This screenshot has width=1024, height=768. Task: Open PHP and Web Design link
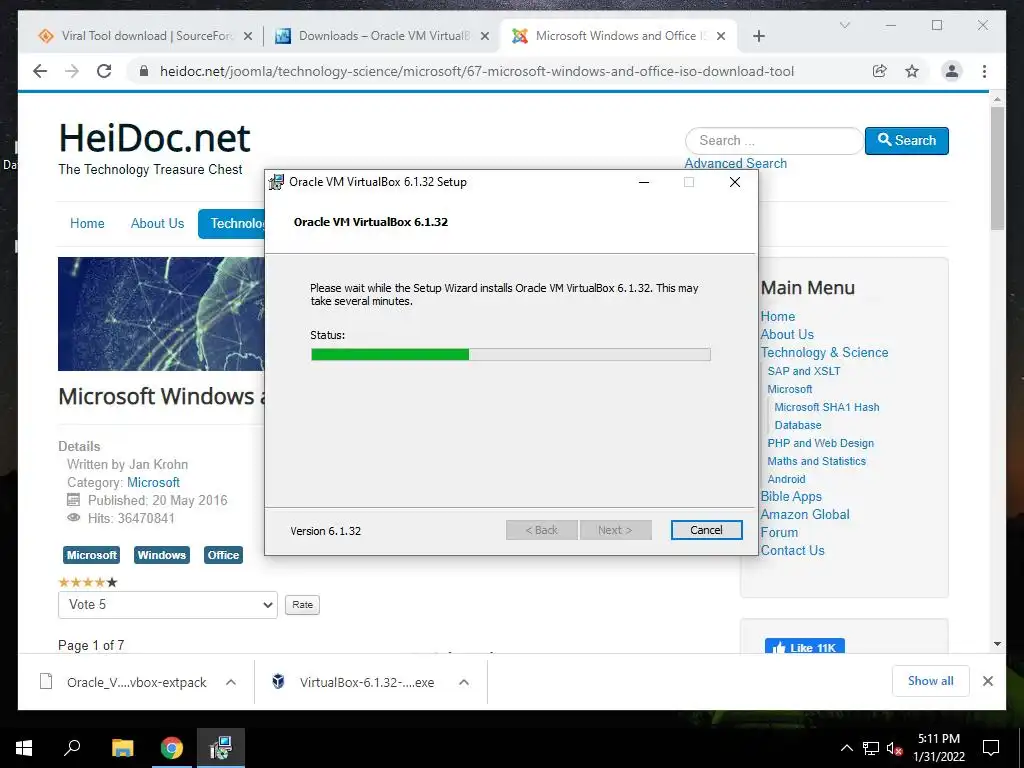tap(820, 443)
